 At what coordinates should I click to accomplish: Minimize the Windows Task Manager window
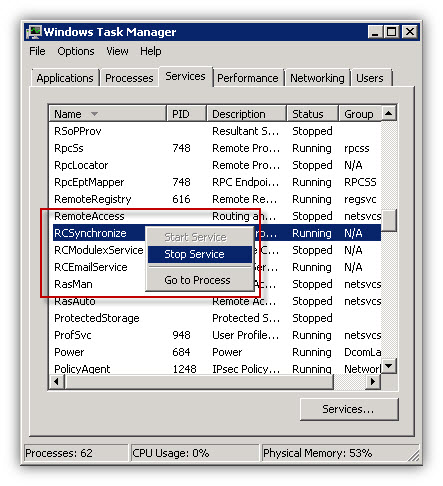coord(375,32)
